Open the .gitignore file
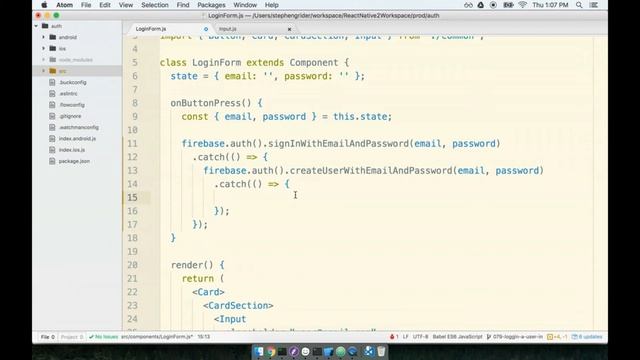This screenshot has height=360, width=640. (70, 116)
